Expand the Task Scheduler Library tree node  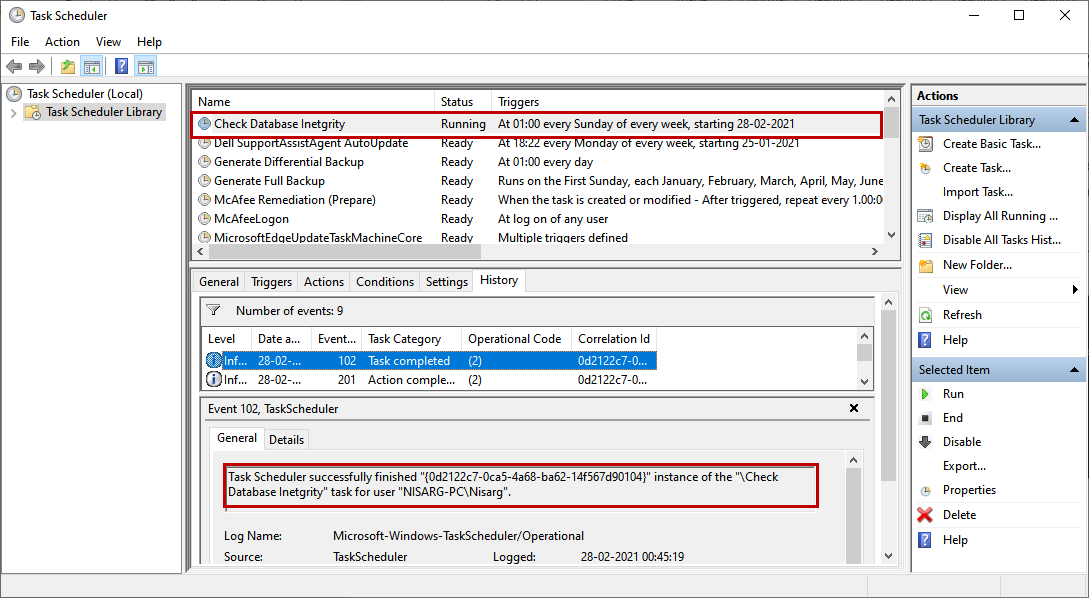pyautogui.click(x=13, y=113)
